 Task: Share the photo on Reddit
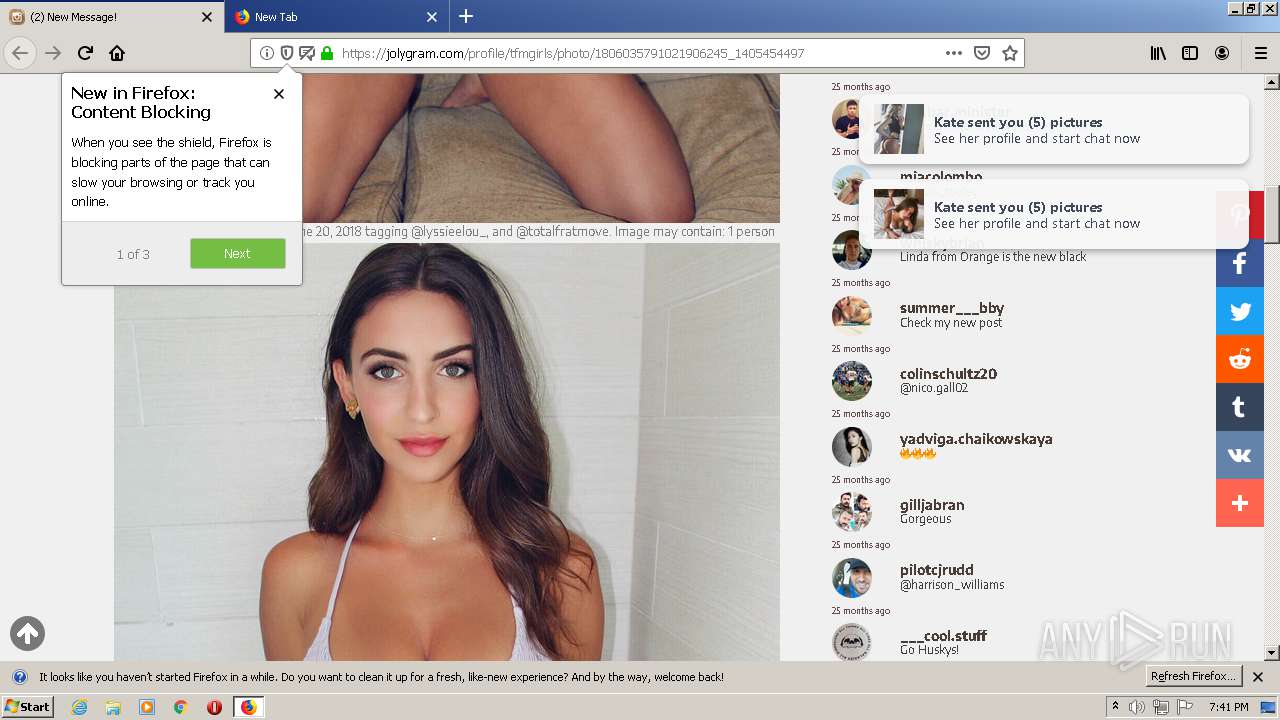click(1240, 360)
